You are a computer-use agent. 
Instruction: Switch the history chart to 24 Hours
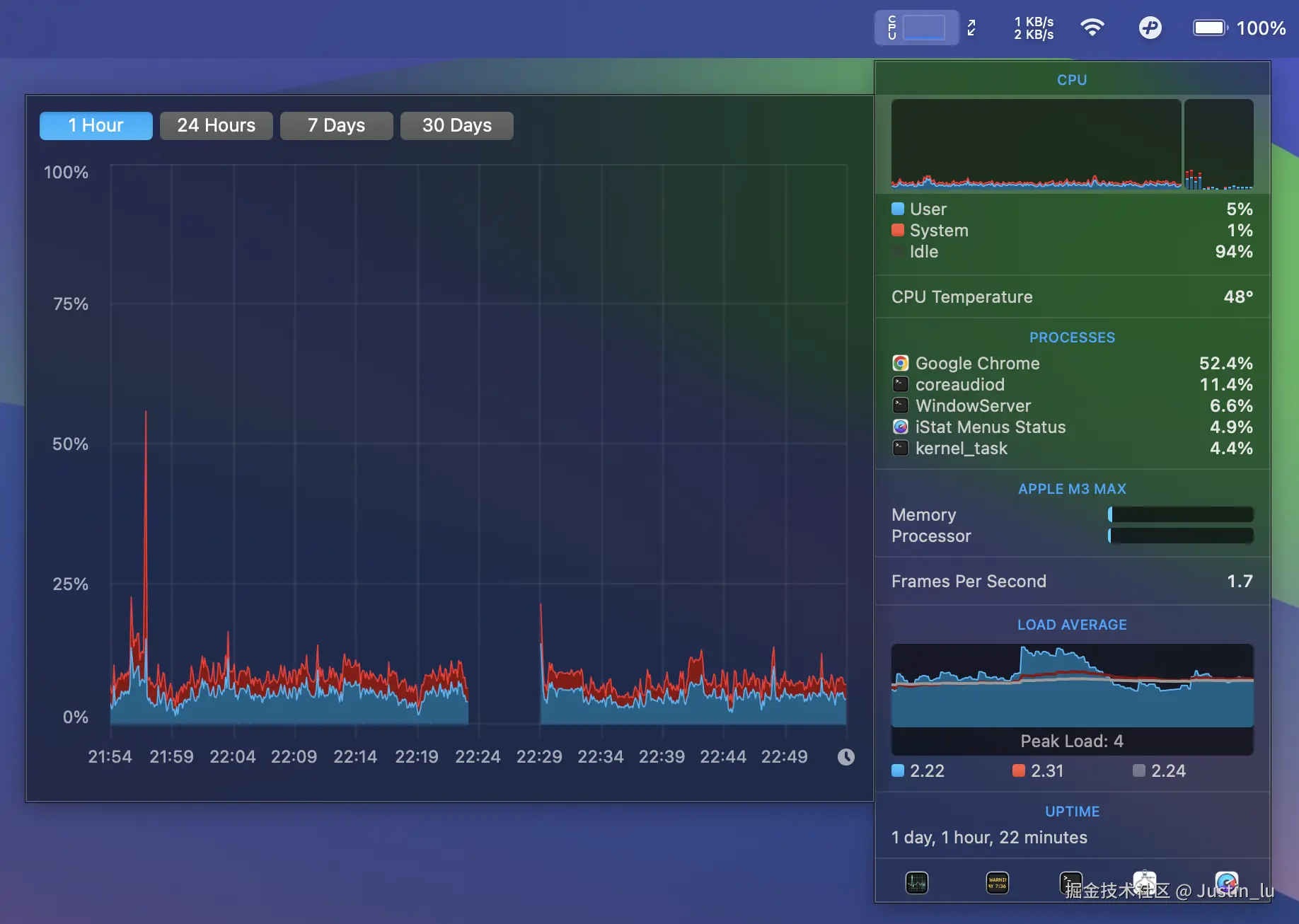pyautogui.click(x=216, y=126)
